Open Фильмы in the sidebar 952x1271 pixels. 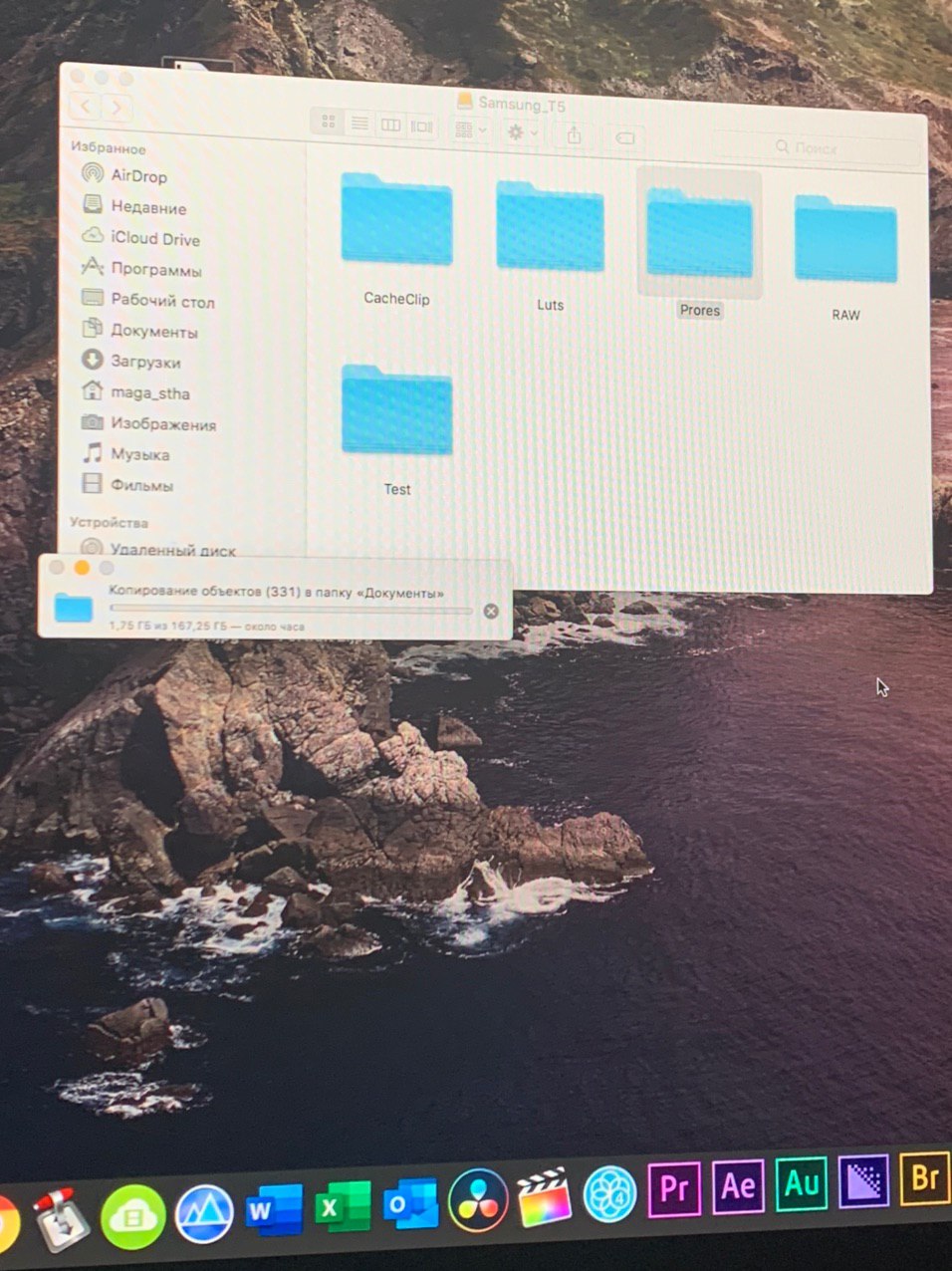point(127,485)
